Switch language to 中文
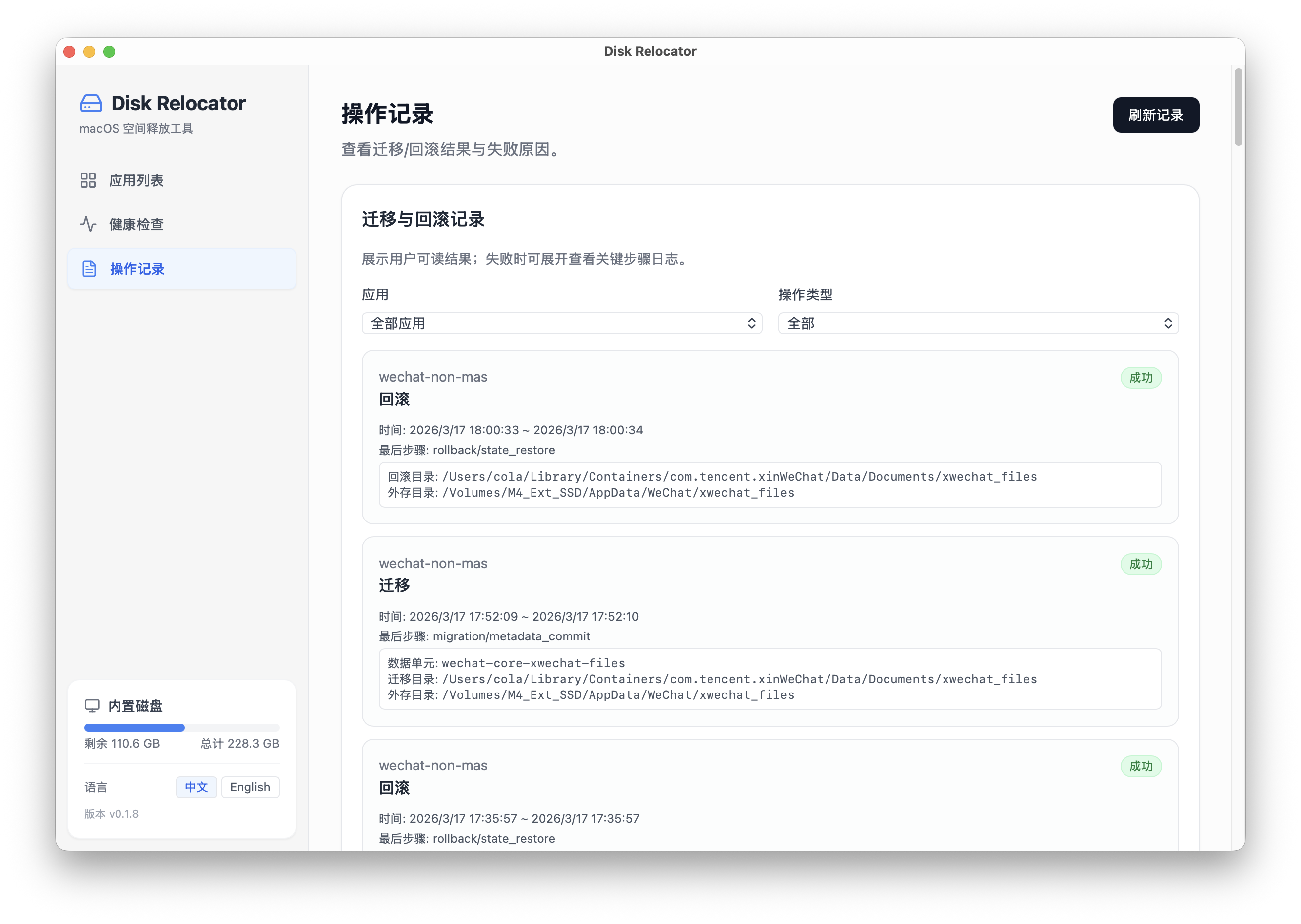The width and height of the screenshot is (1301, 924). pyautogui.click(x=196, y=787)
